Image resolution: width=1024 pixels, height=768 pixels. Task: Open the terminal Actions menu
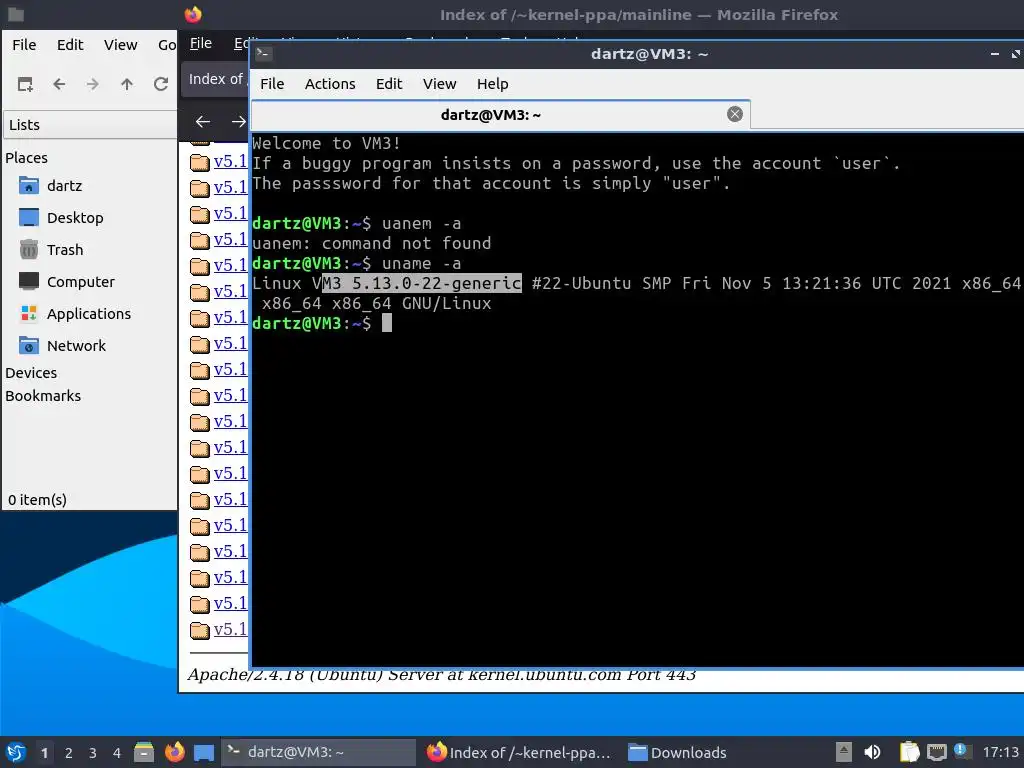[330, 84]
